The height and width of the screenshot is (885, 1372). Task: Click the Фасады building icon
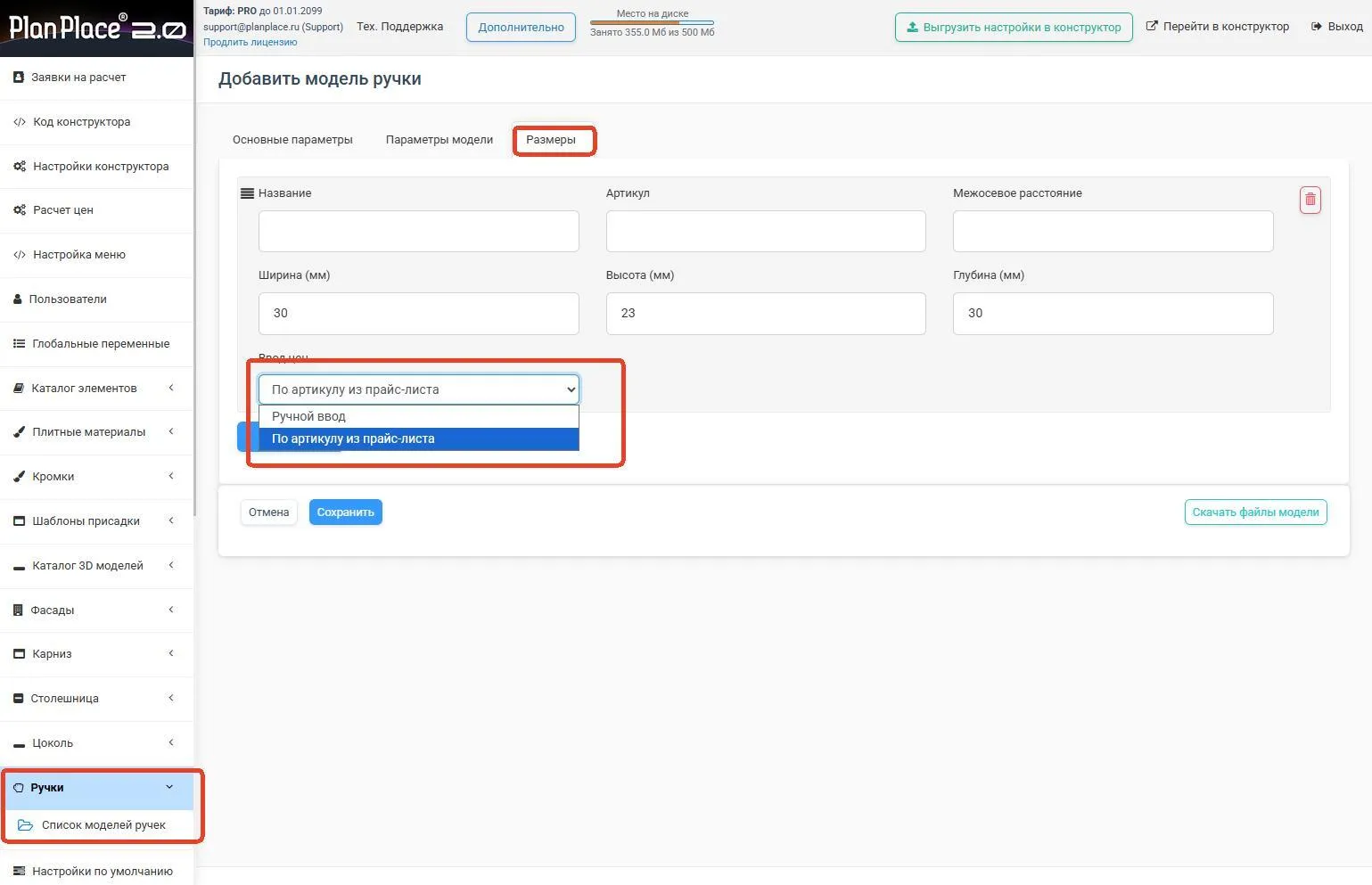(19, 610)
